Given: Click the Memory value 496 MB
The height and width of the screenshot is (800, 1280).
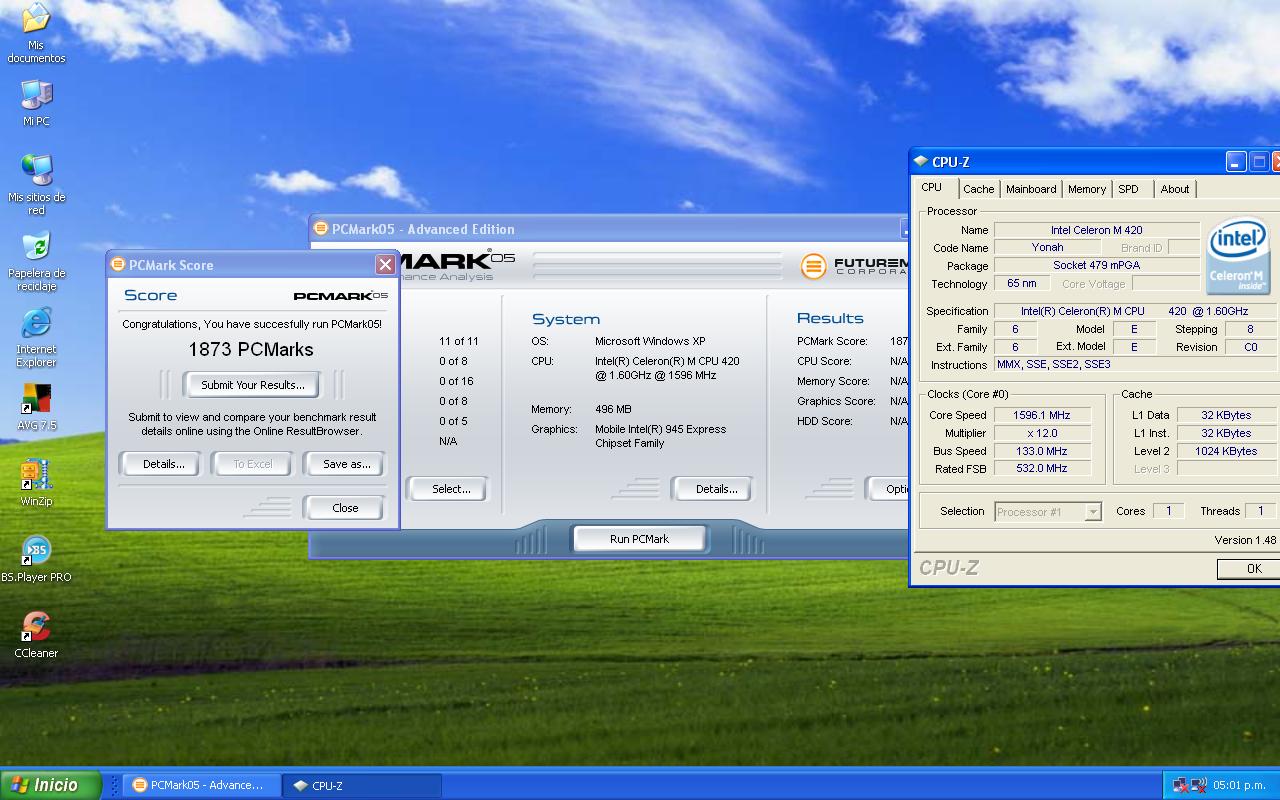Looking at the screenshot, I should pyautogui.click(x=613, y=409).
